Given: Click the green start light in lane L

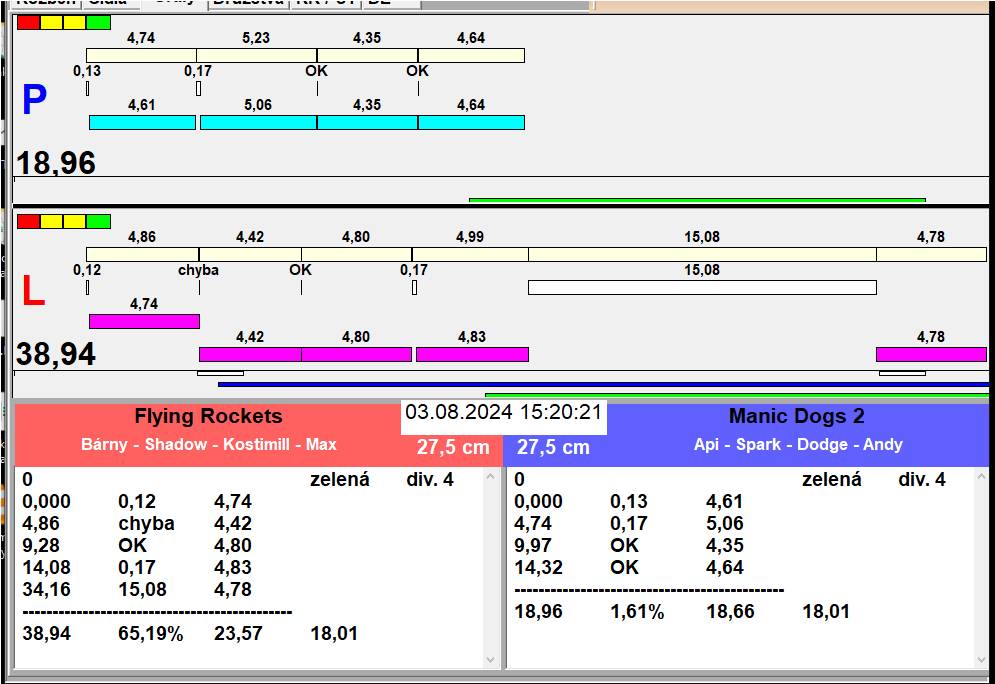Looking at the screenshot, I should pos(98,221).
